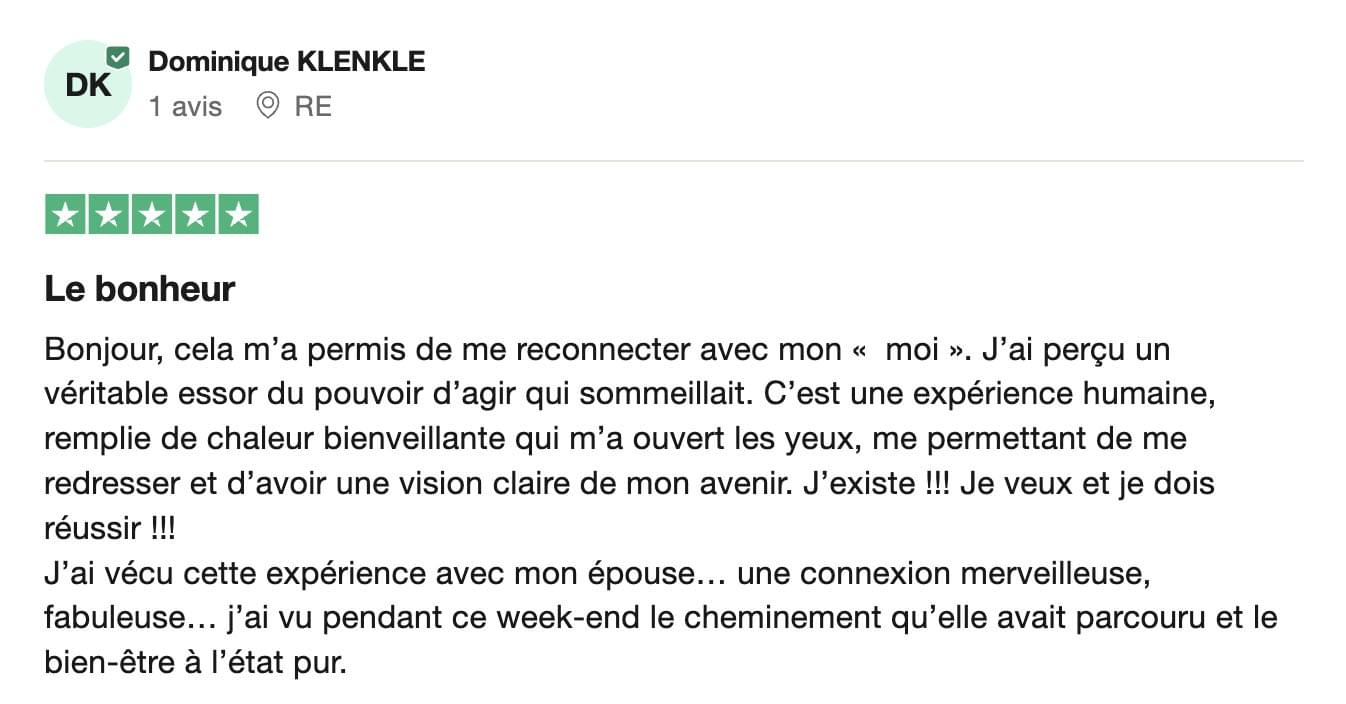Click the closing line "bien-être à l'état pur"
1346x704 pixels.
[195, 663]
